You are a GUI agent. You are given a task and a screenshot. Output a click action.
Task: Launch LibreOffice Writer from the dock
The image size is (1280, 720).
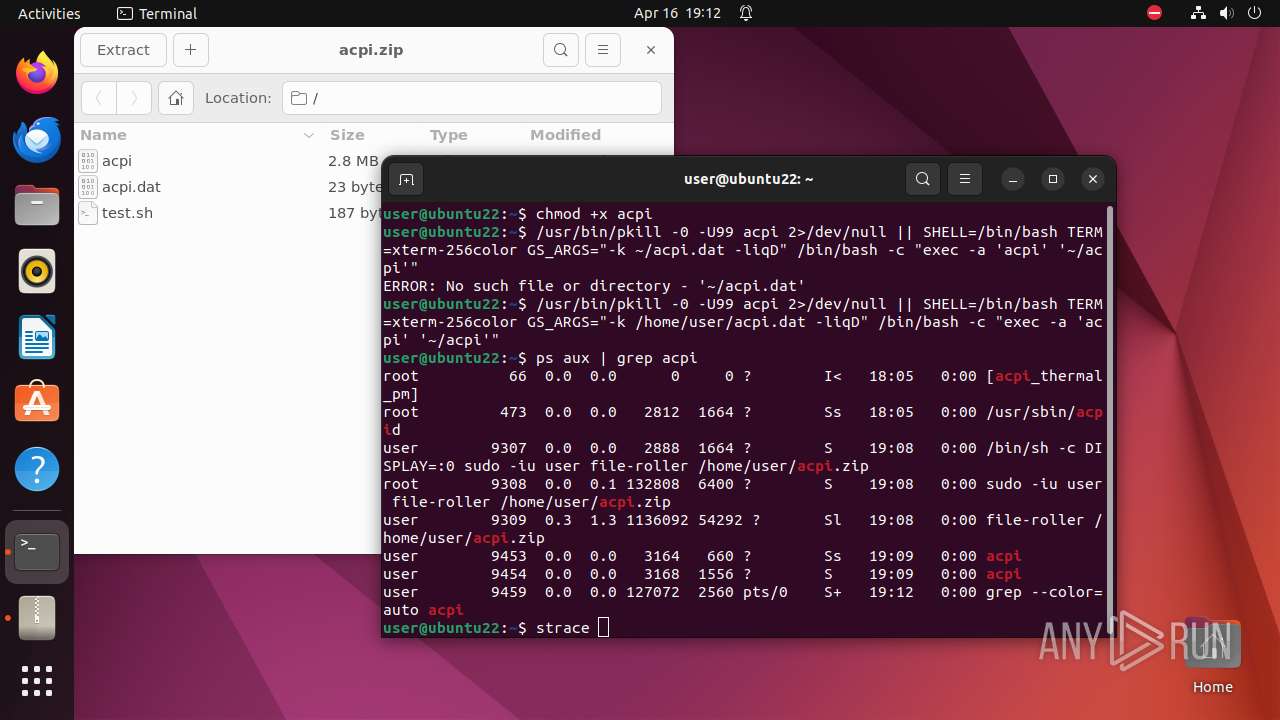click(x=37, y=337)
